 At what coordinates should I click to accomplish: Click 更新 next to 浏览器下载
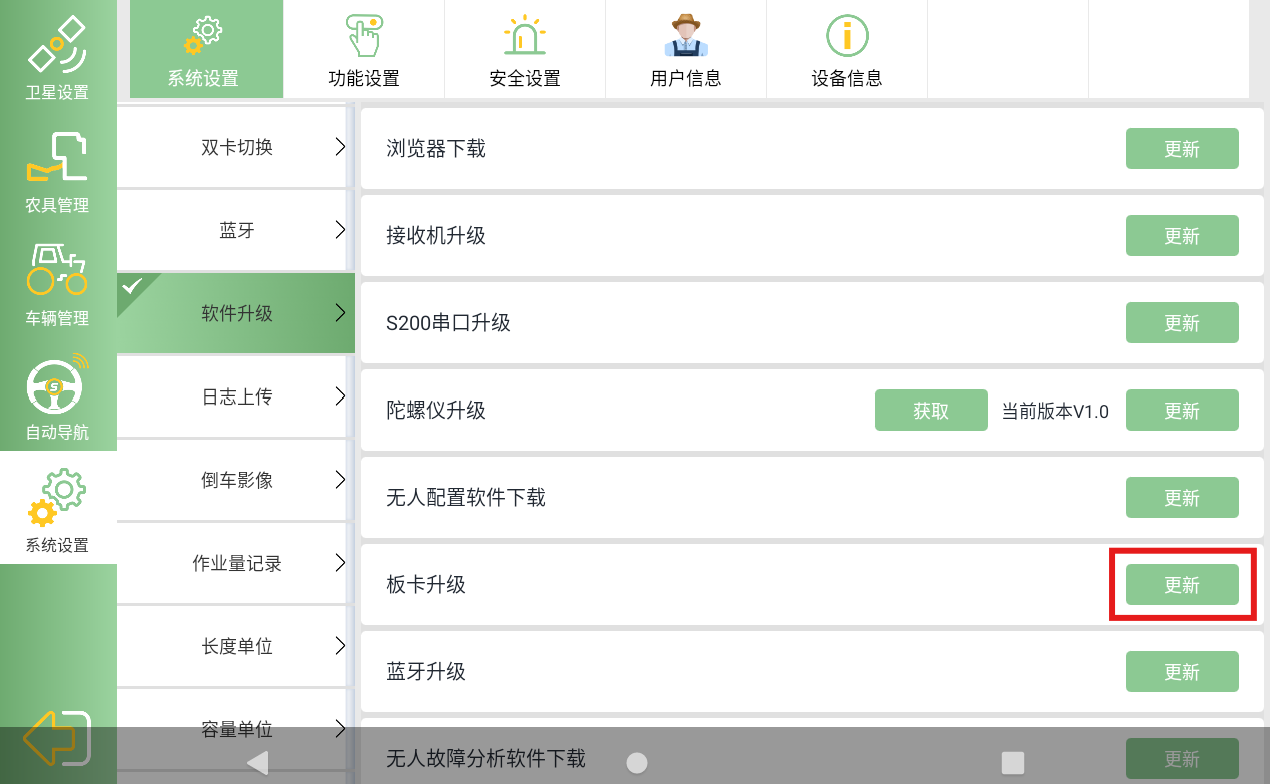pyautogui.click(x=1182, y=149)
